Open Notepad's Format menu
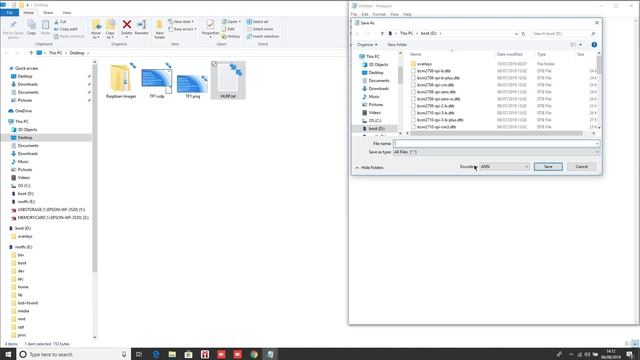 pos(379,14)
